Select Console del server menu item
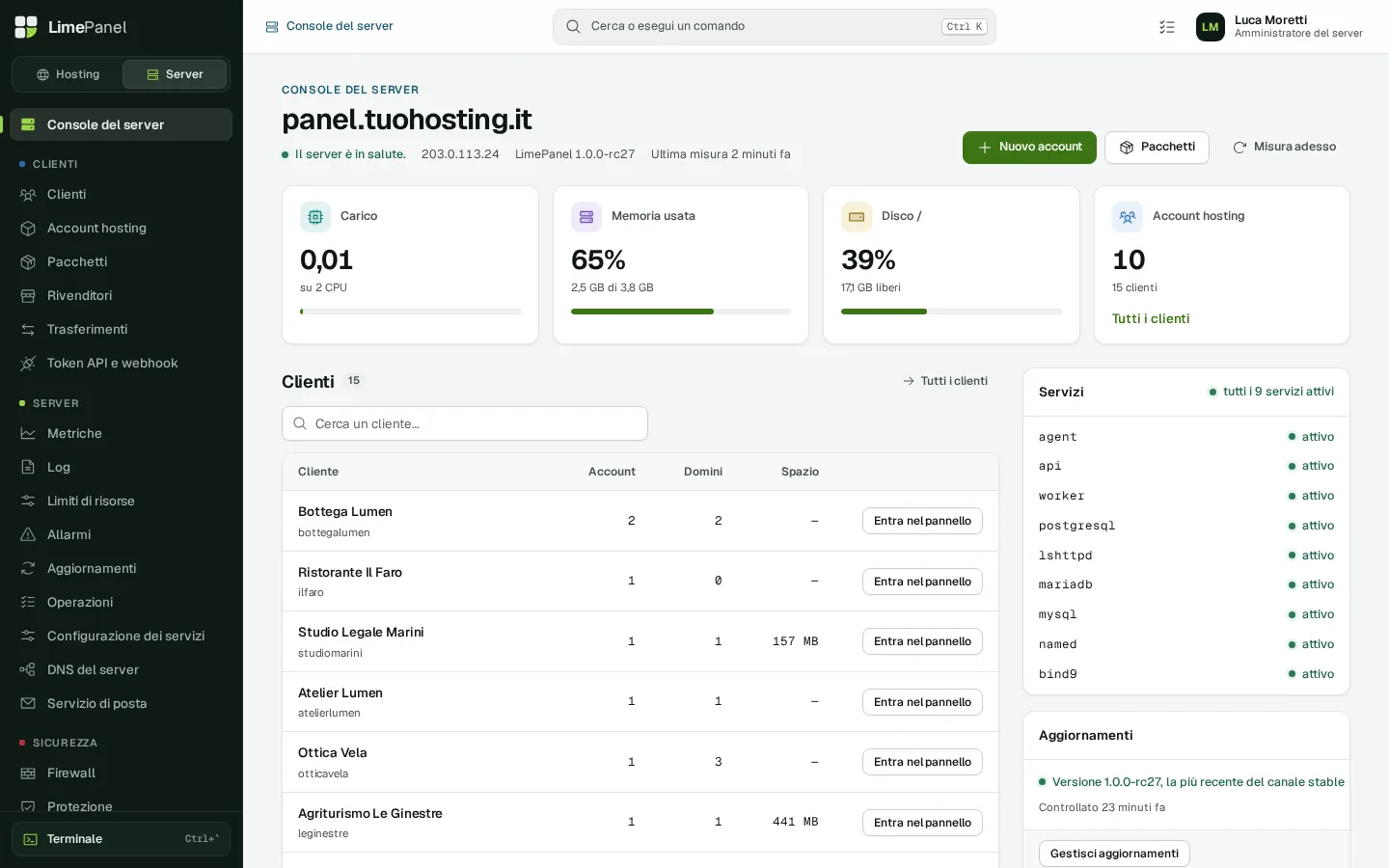Viewport: 1389px width, 868px height. click(x=121, y=124)
